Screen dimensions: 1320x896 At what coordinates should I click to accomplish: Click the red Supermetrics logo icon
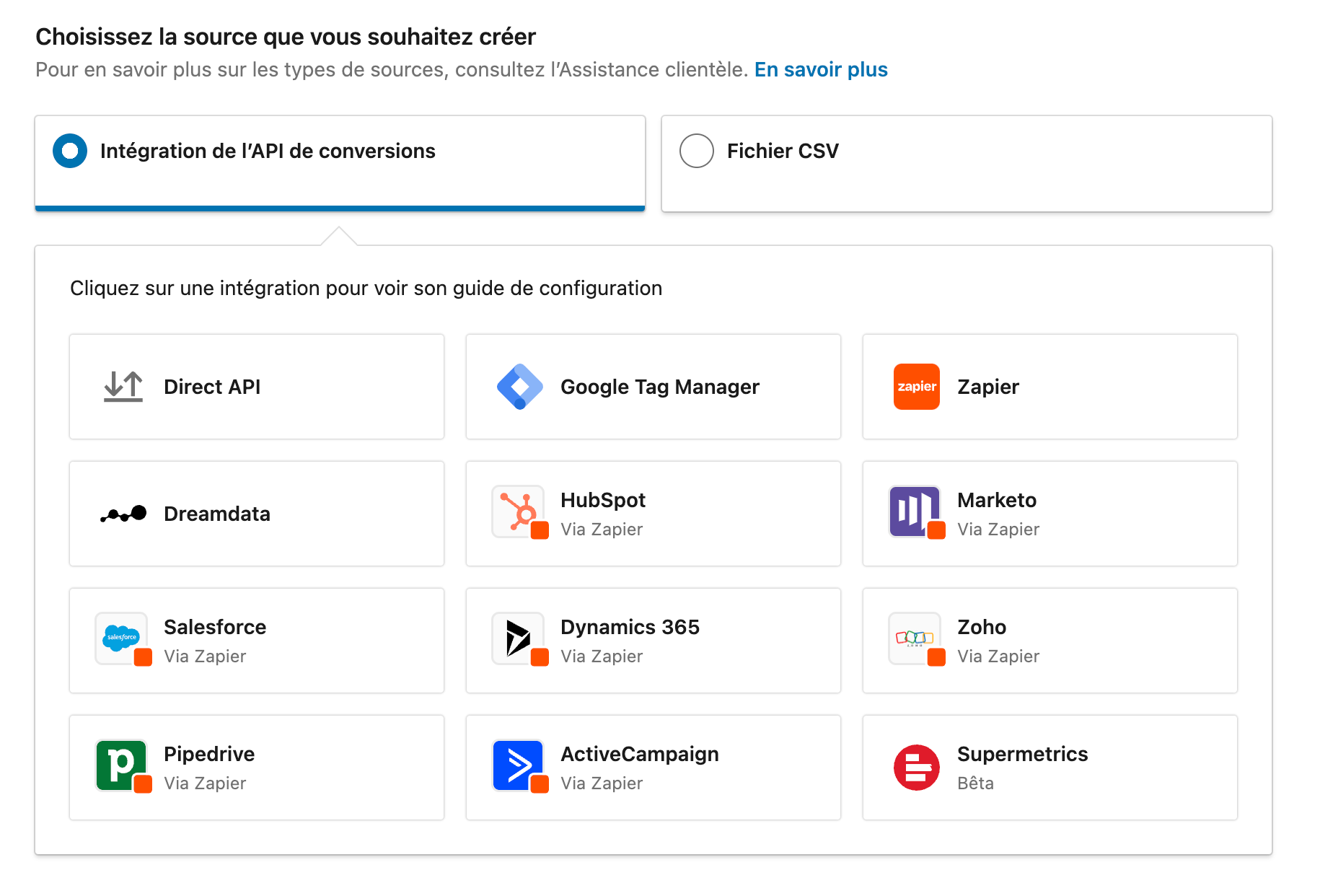(x=917, y=768)
